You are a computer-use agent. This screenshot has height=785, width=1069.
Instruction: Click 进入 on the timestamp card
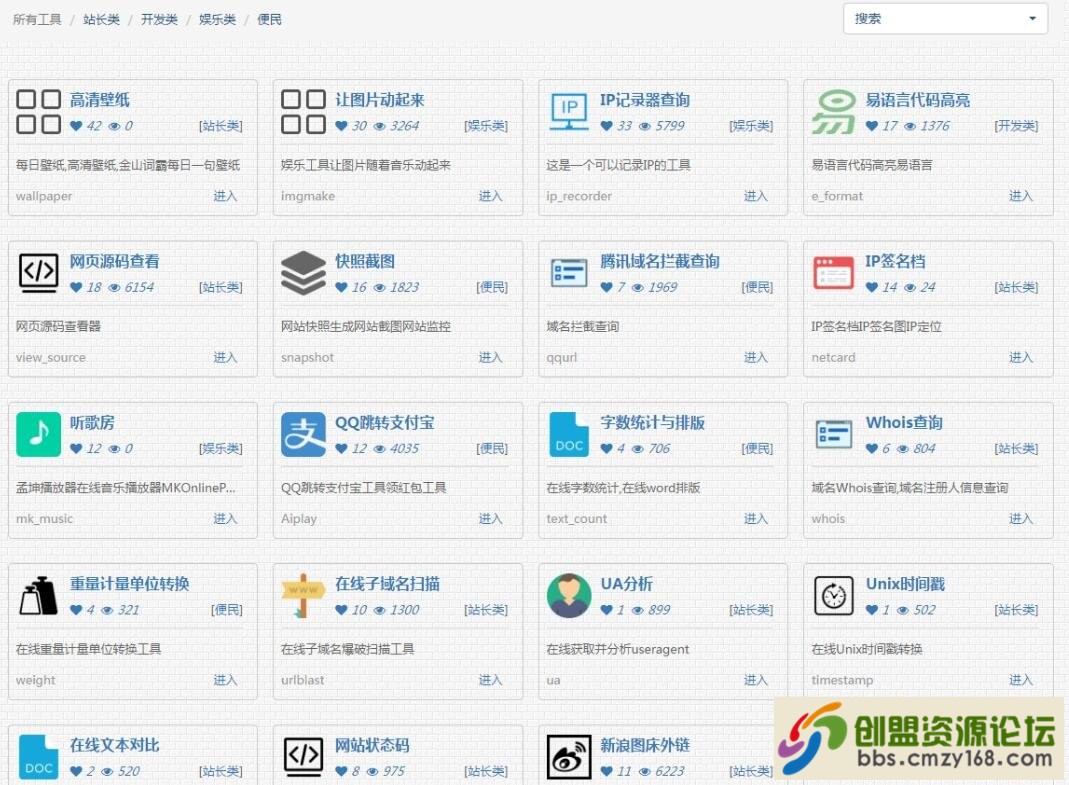1021,680
